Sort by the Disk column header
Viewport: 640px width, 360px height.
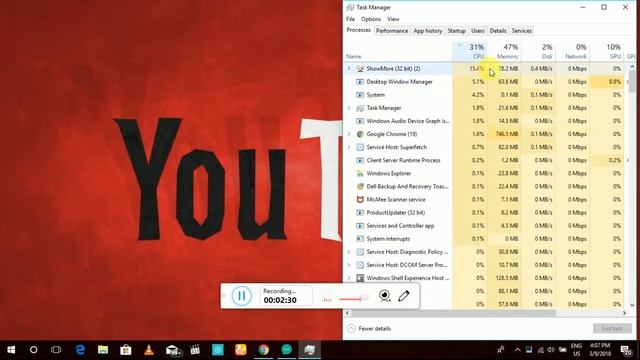pos(538,51)
